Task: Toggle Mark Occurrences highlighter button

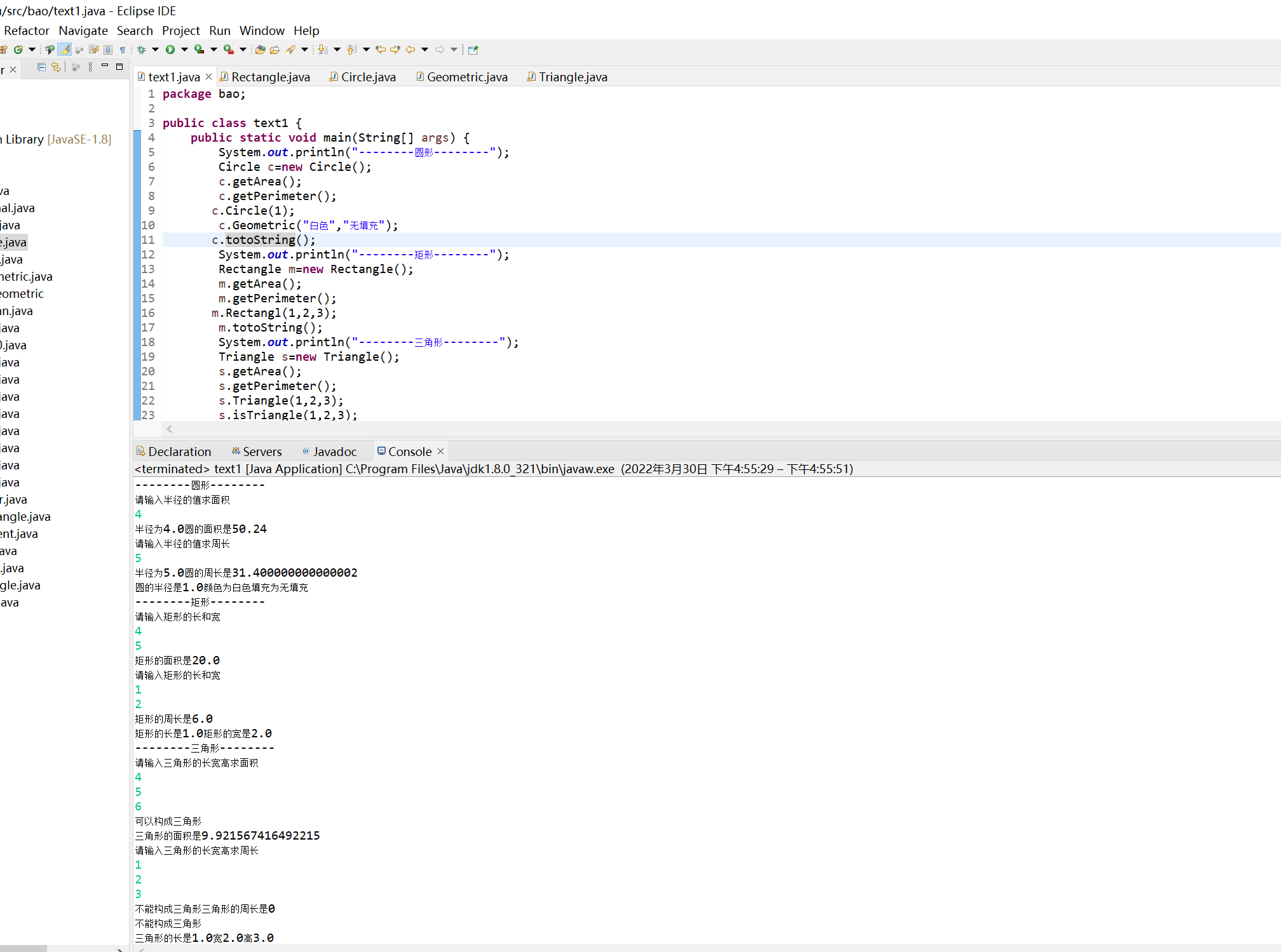Action: (64, 50)
